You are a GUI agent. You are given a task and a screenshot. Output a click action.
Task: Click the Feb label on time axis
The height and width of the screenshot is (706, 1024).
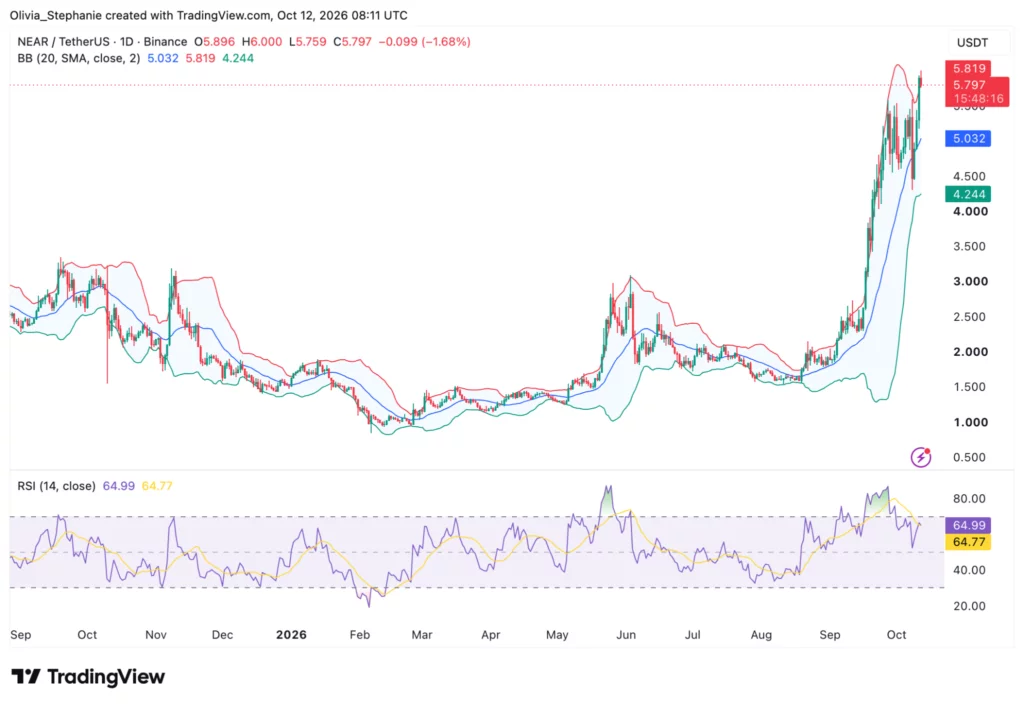pos(360,635)
